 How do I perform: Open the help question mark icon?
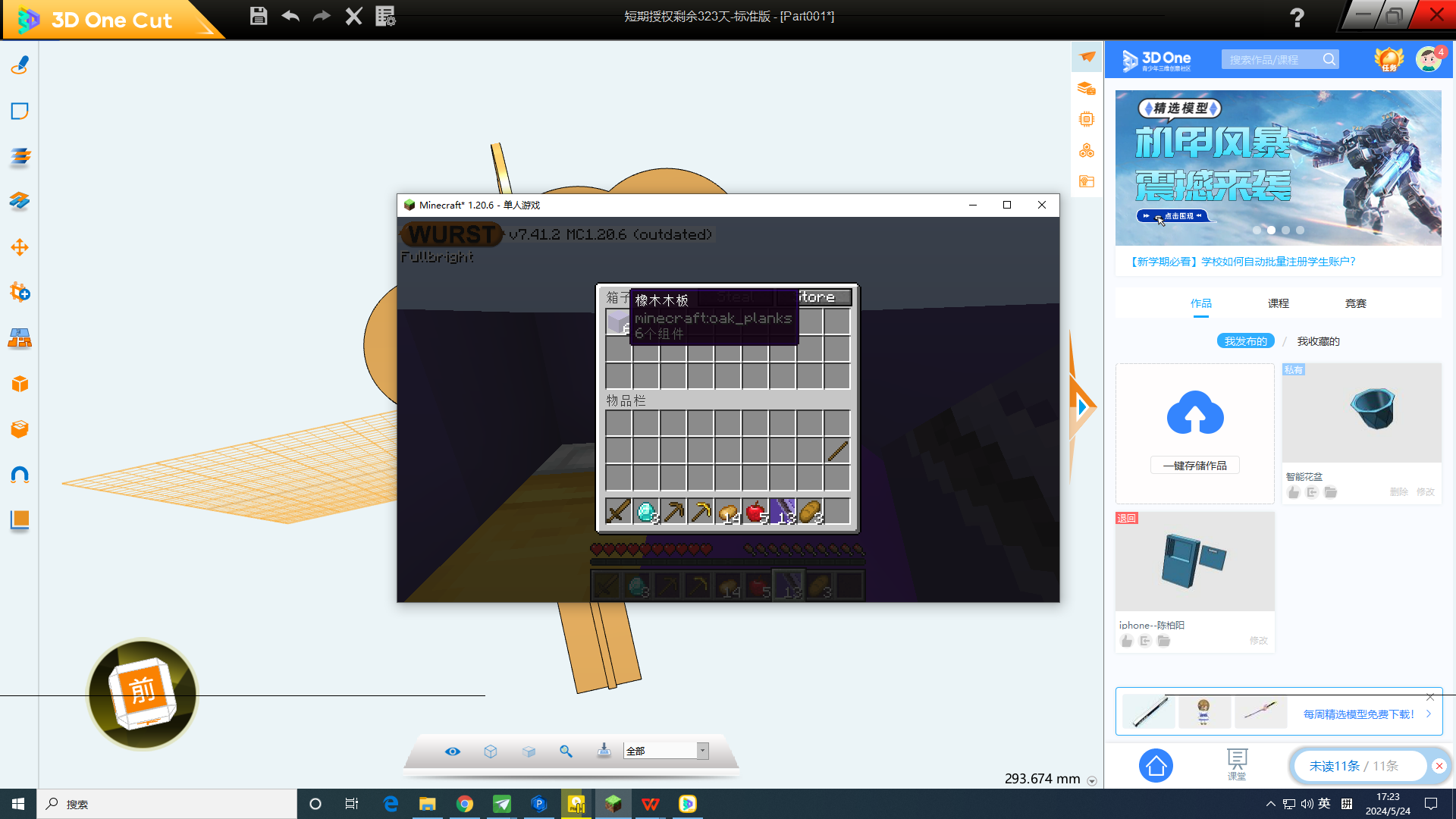coord(1297,17)
